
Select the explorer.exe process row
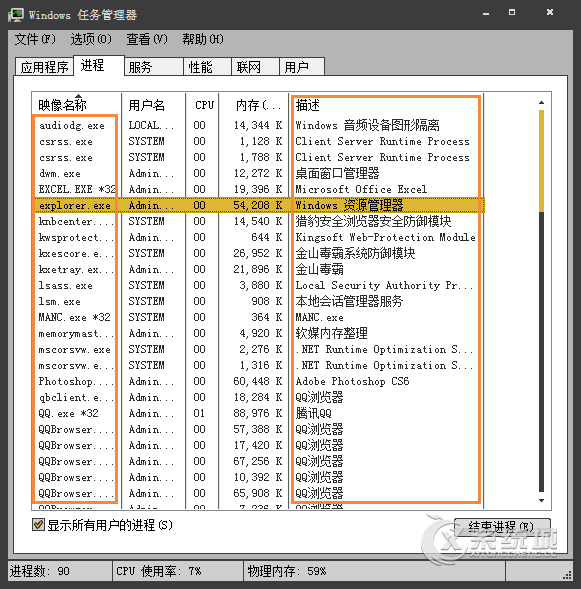tap(258, 205)
